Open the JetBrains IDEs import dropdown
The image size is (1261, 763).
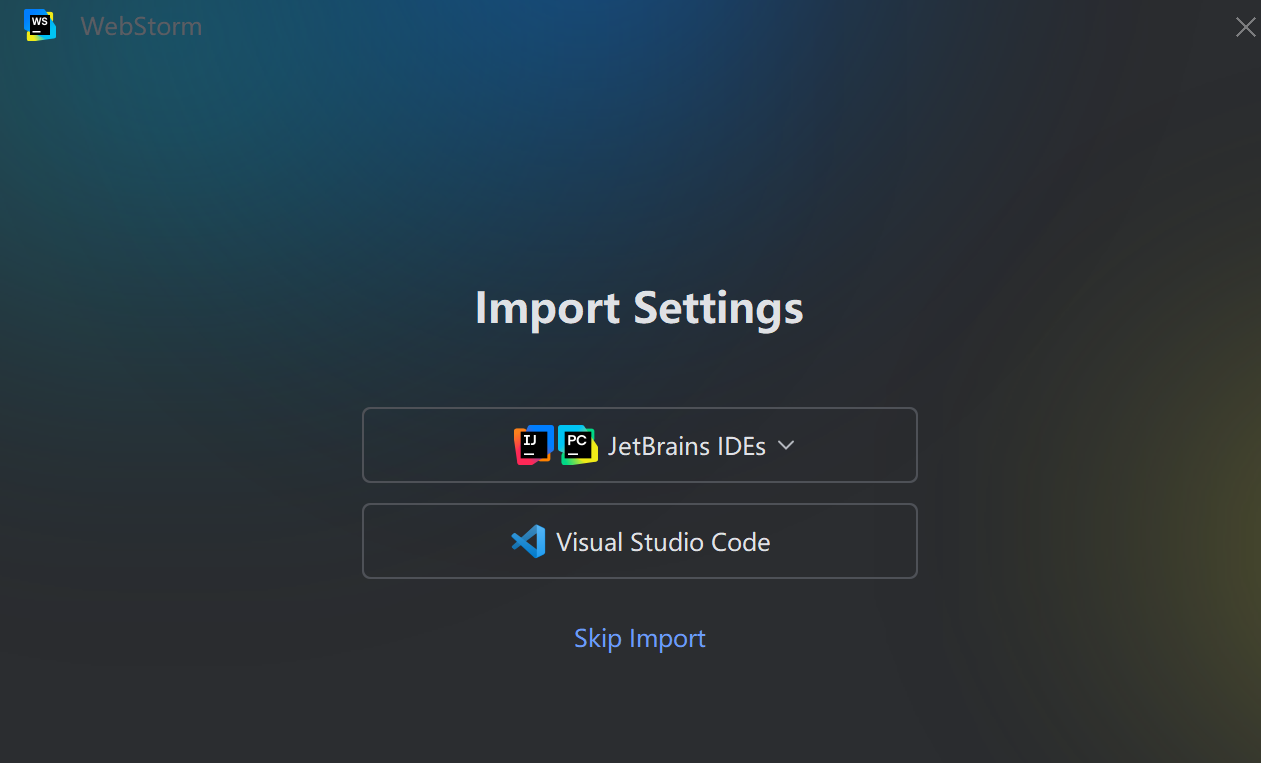point(640,445)
